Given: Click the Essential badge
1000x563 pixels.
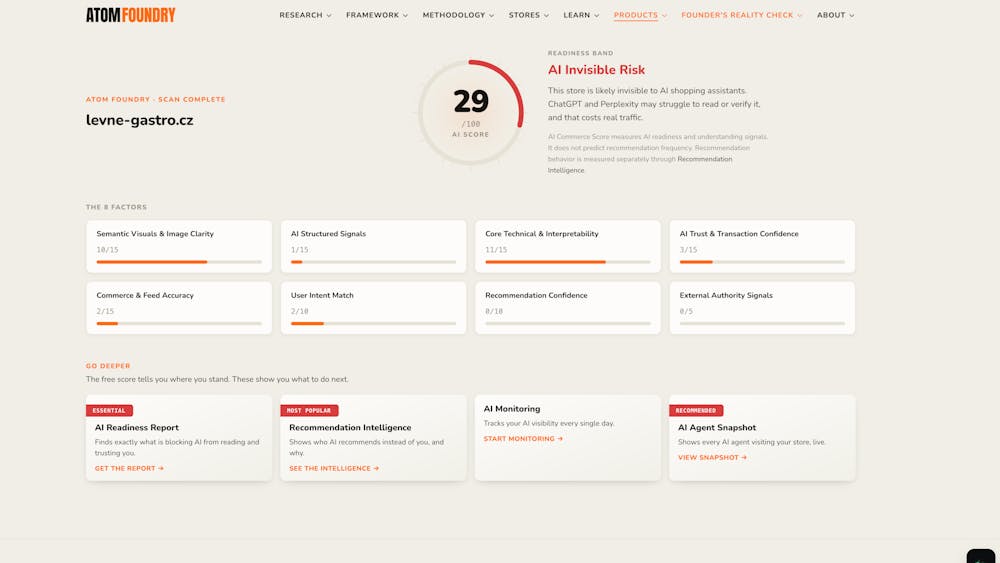Looking at the screenshot, I should pyautogui.click(x=109, y=411).
